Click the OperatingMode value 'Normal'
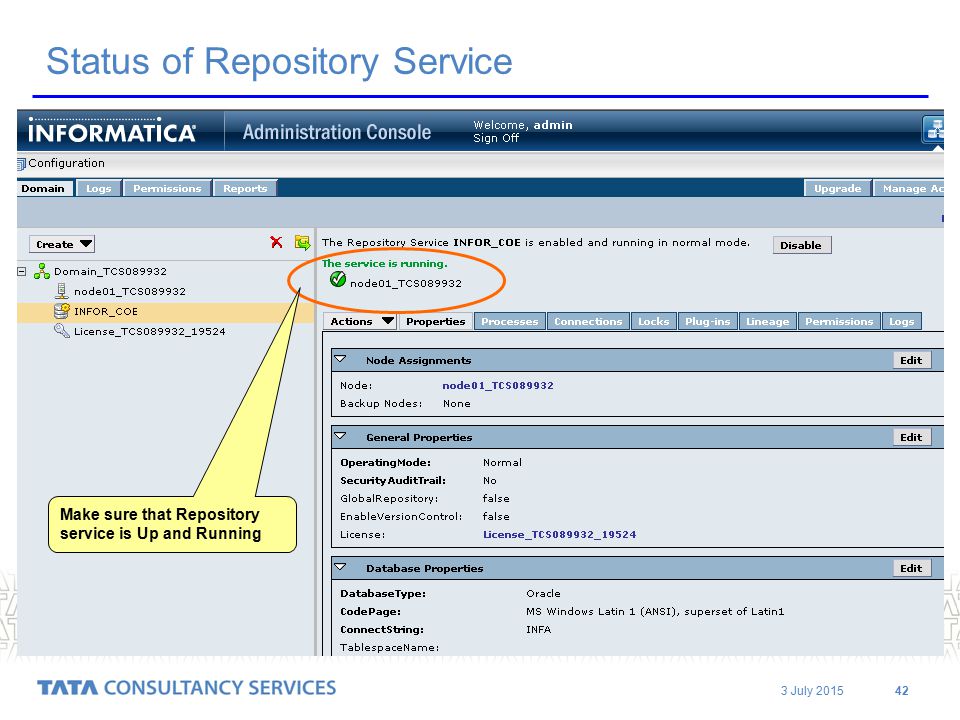960x720 pixels. point(502,462)
